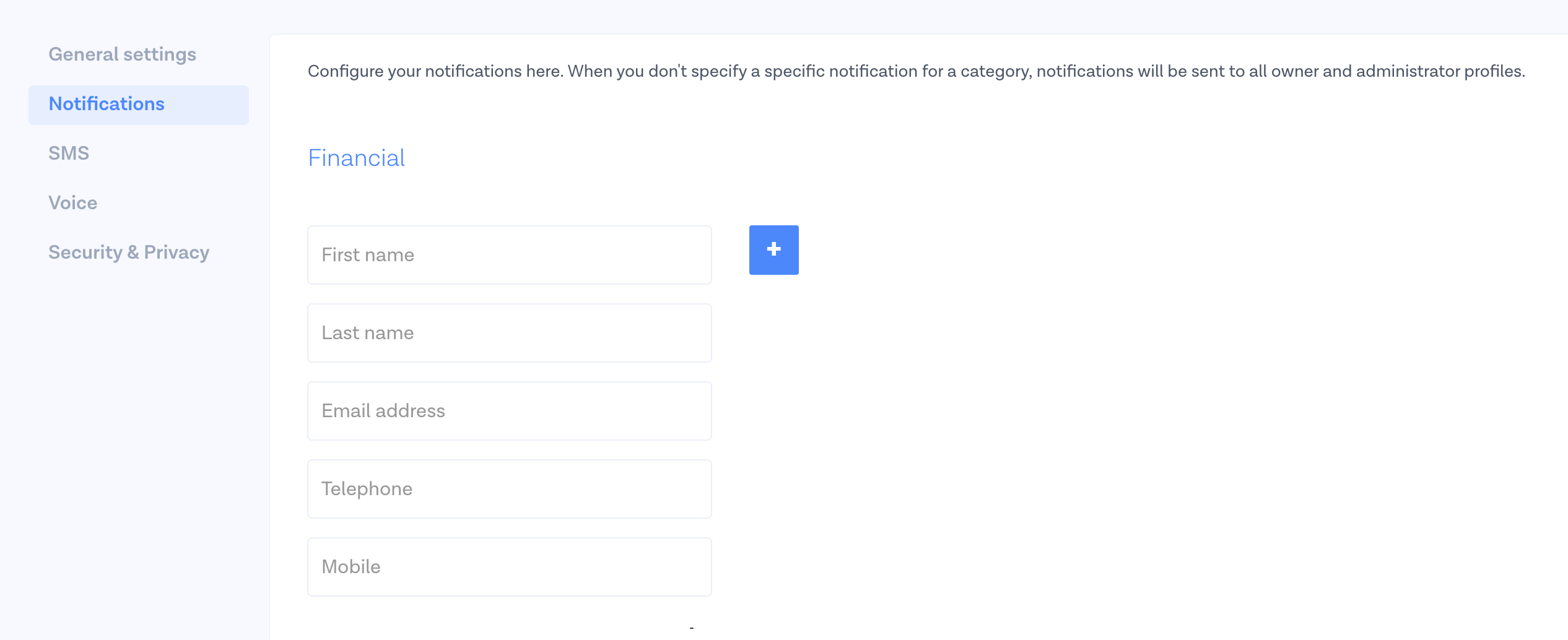Screen dimensions: 1568x640
Task: Select the Telephone input box
Action: 509,489
